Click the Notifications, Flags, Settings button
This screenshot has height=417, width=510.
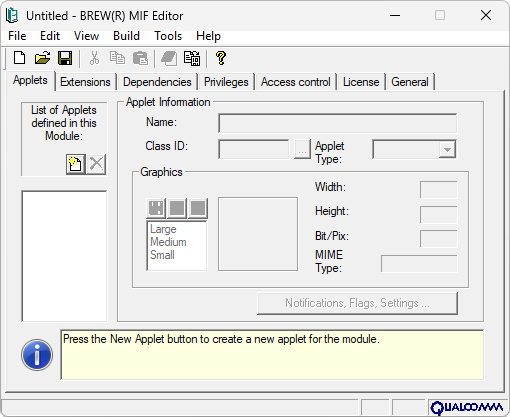[x=357, y=303]
